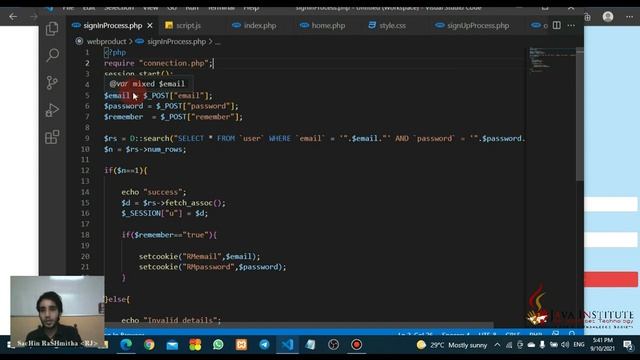Open the Windows notification center icon

point(628,345)
